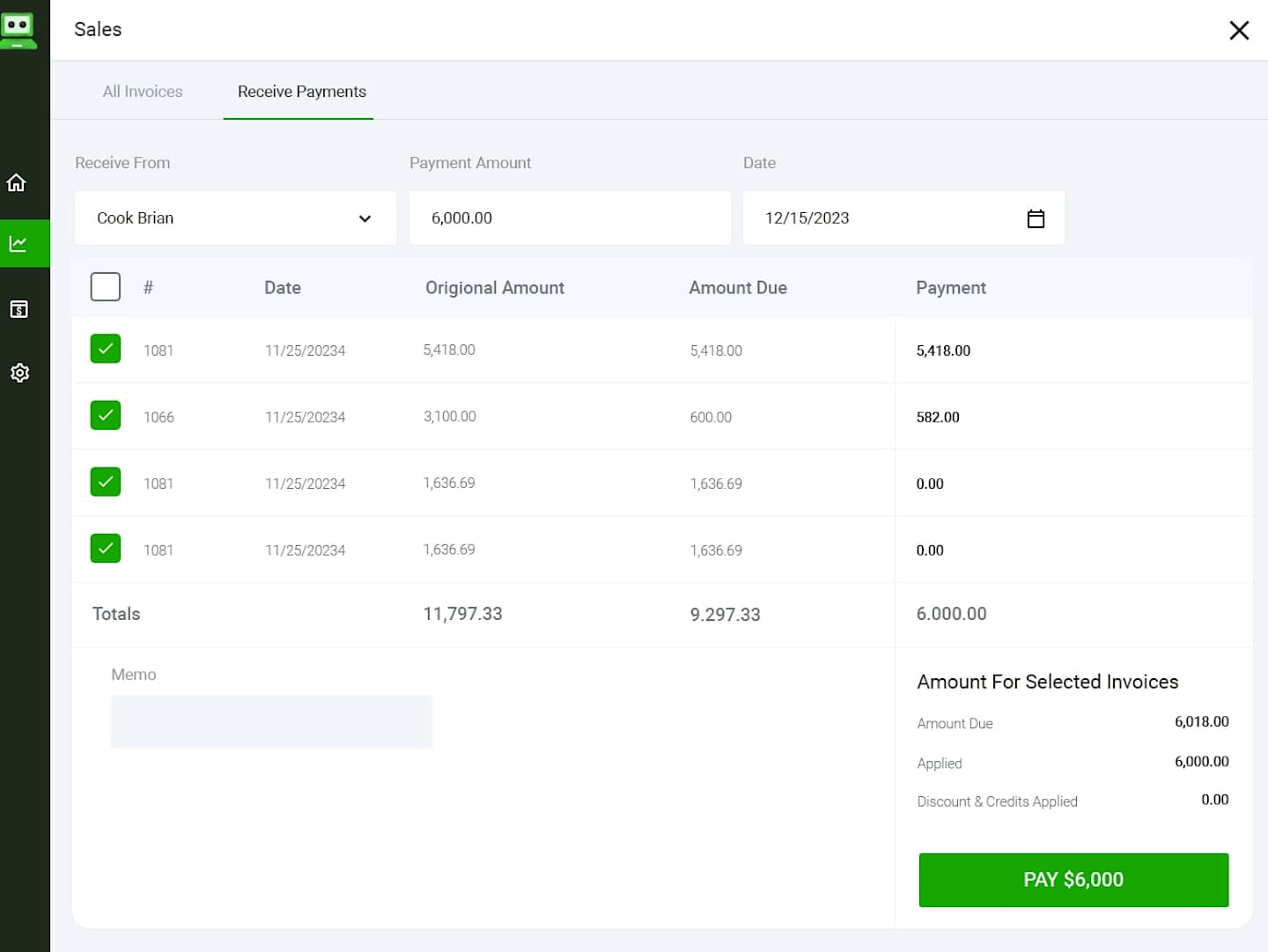Click the PAY $6,000 button
Screen dimensions: 1268x952
coord(1073,880)
